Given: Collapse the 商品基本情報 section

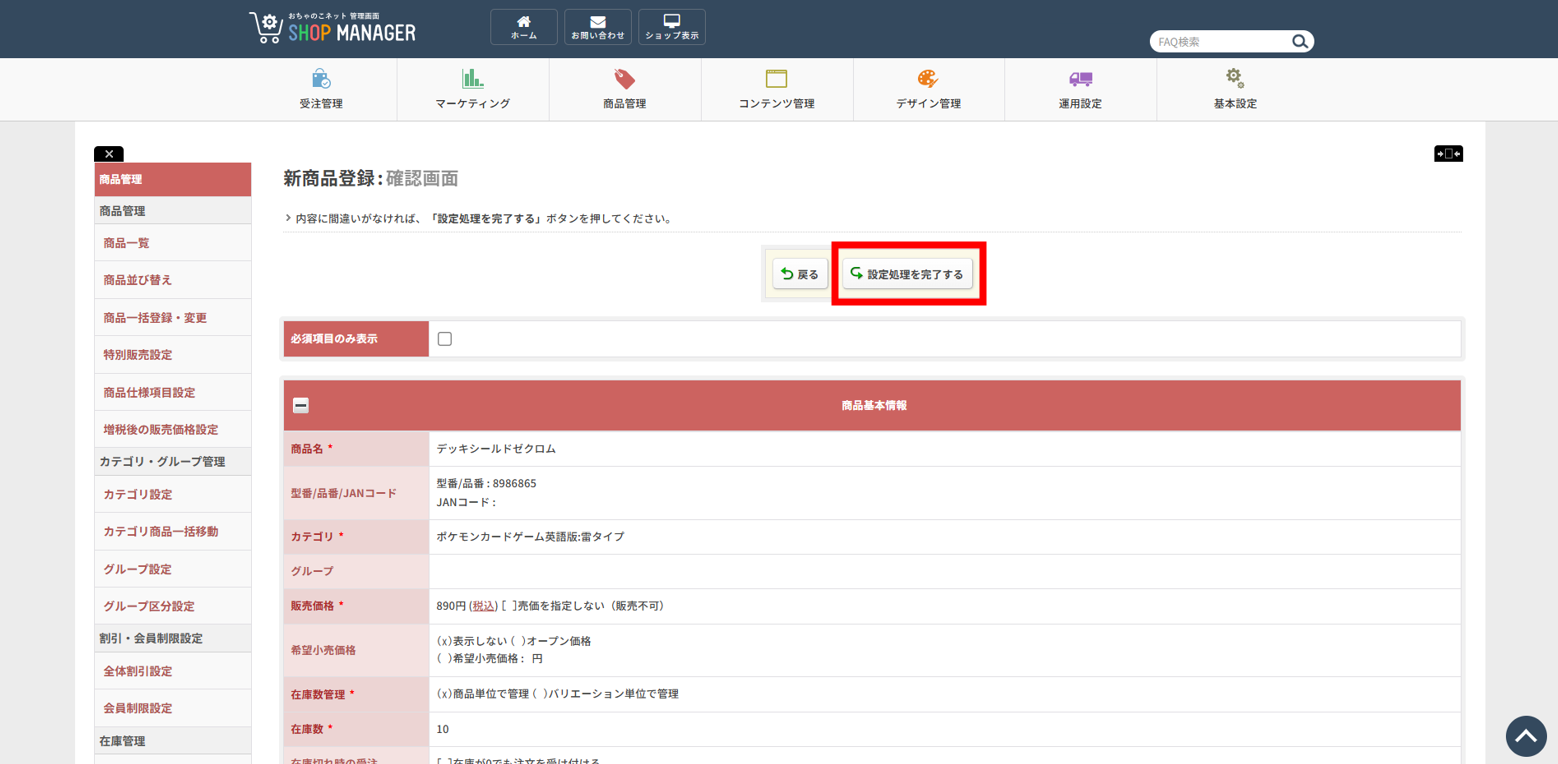Looking at the screenshot, I should coord(301,406).
